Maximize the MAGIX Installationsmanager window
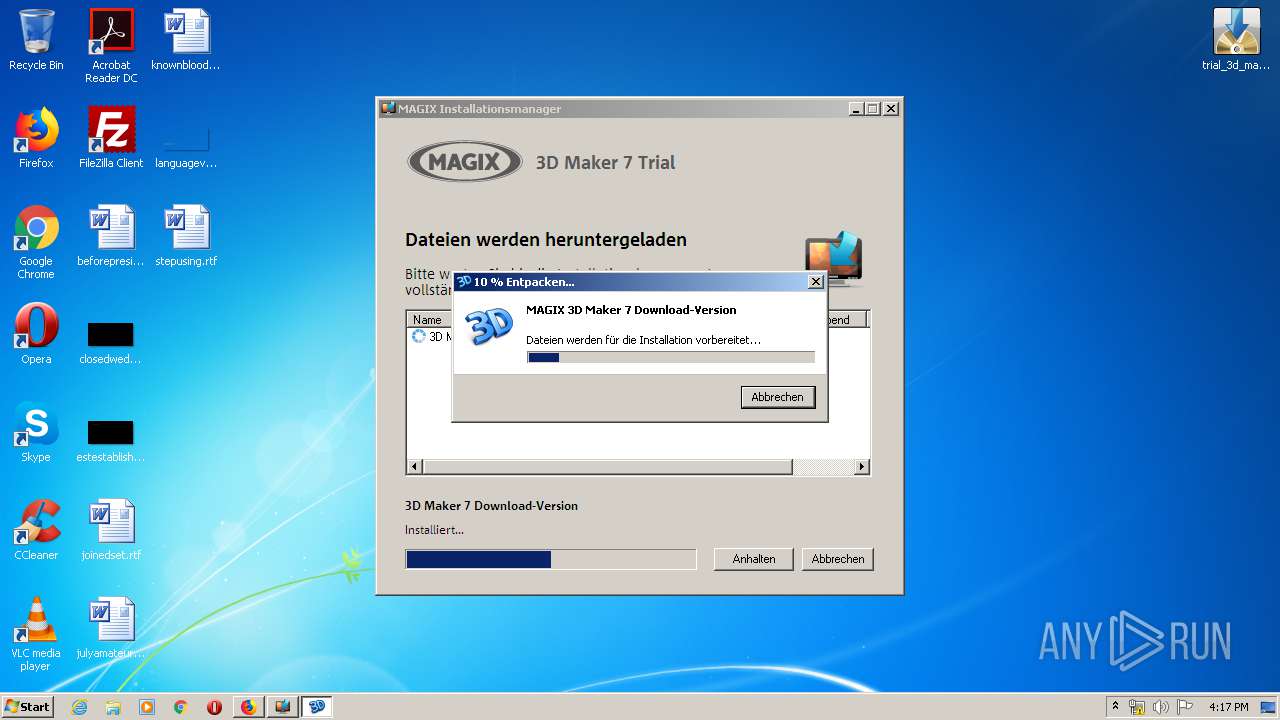Image resolution: width=1280 pixels, height=720 pixels. (873, 109)
